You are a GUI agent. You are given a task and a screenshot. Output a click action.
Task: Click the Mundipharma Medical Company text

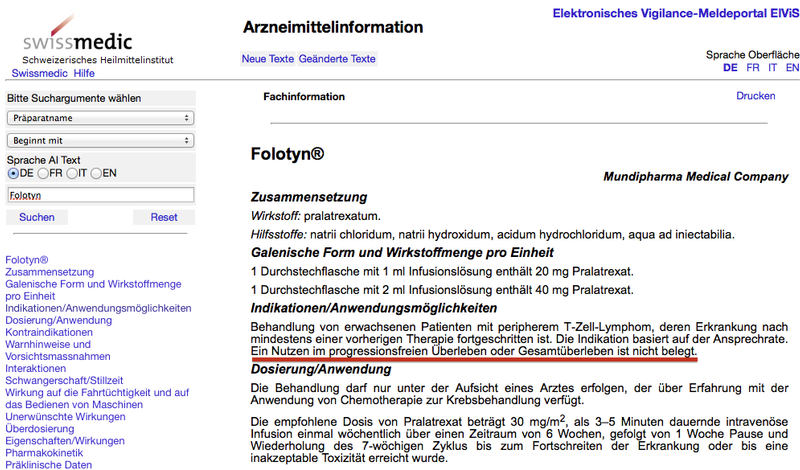tap(695, 177)
